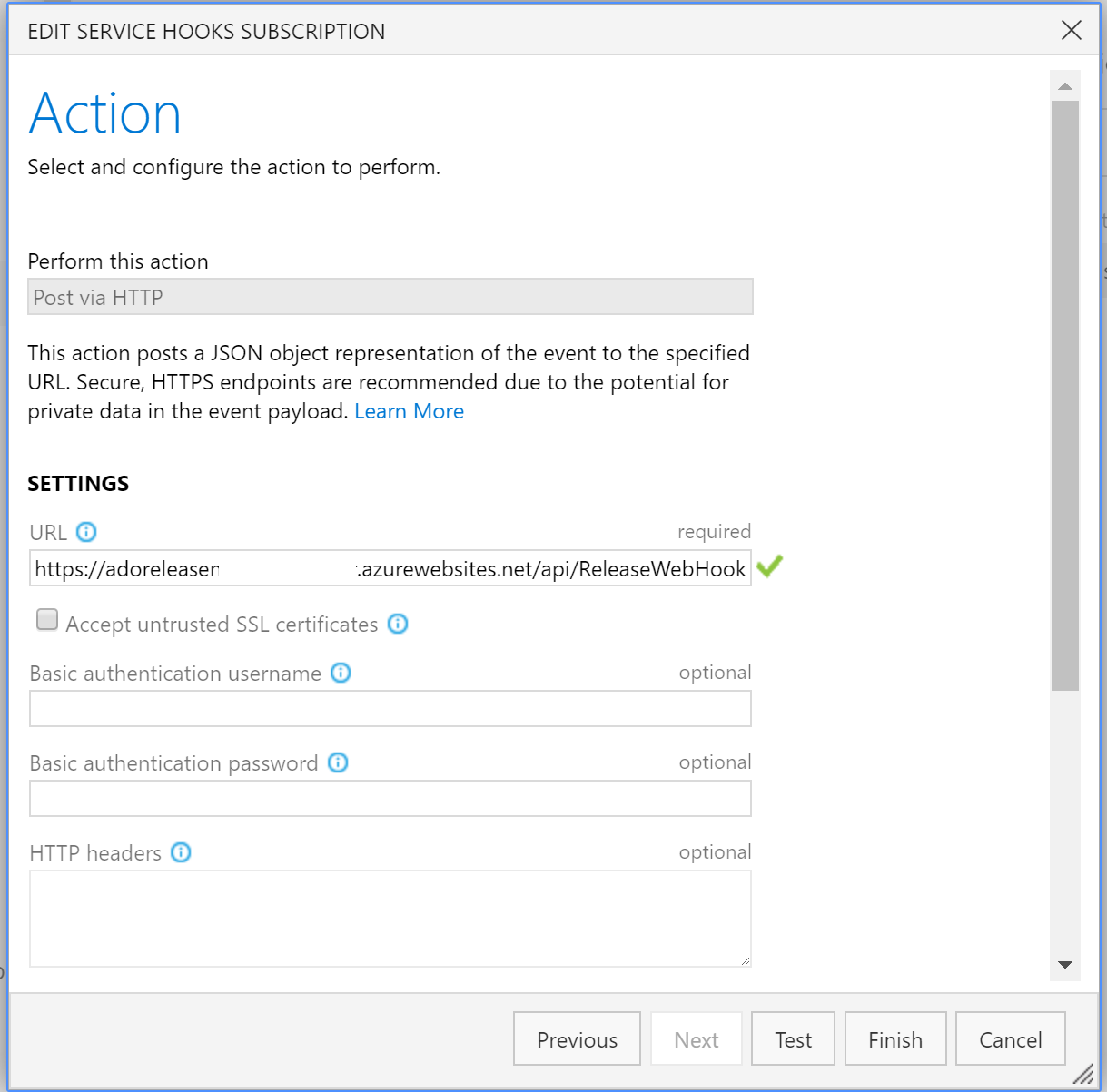This screenshot has width=1107, height=1092.
Task: Click the Previous button
Action: (577, 1038)
